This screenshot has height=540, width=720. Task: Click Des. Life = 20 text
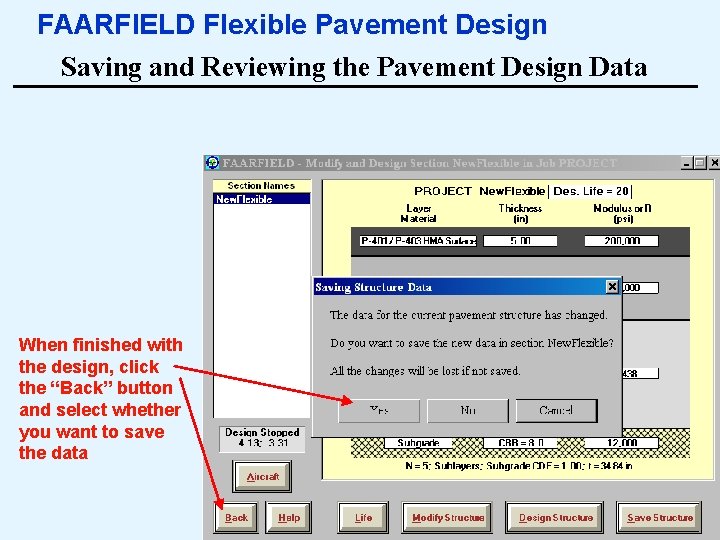point(591,191)
